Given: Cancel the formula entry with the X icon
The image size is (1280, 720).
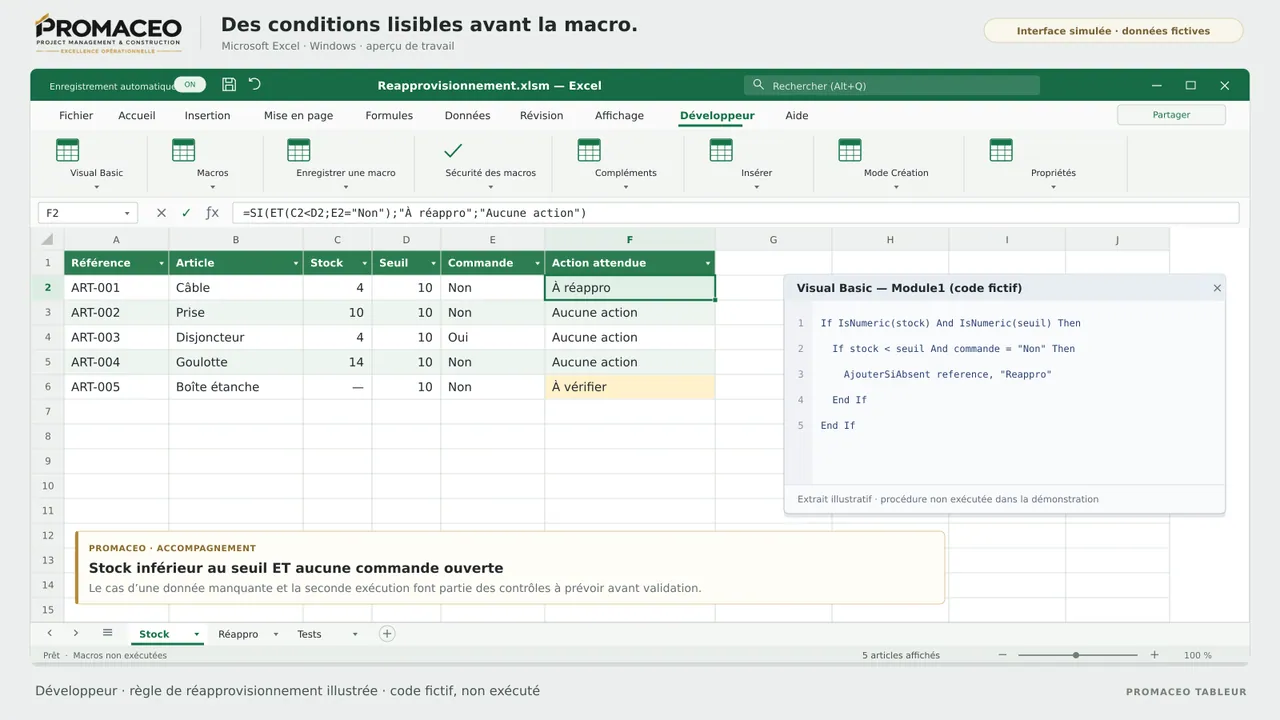Looking at the screenshot, I should [x=161, y=213].
